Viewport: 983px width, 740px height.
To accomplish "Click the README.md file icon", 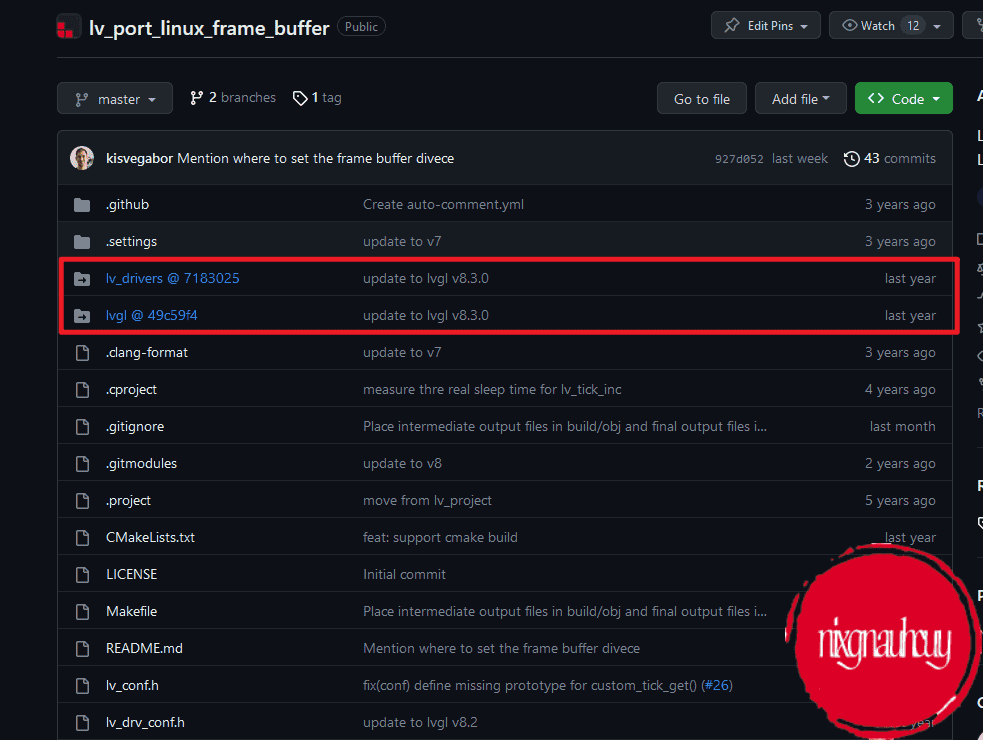I will point(82,648).
